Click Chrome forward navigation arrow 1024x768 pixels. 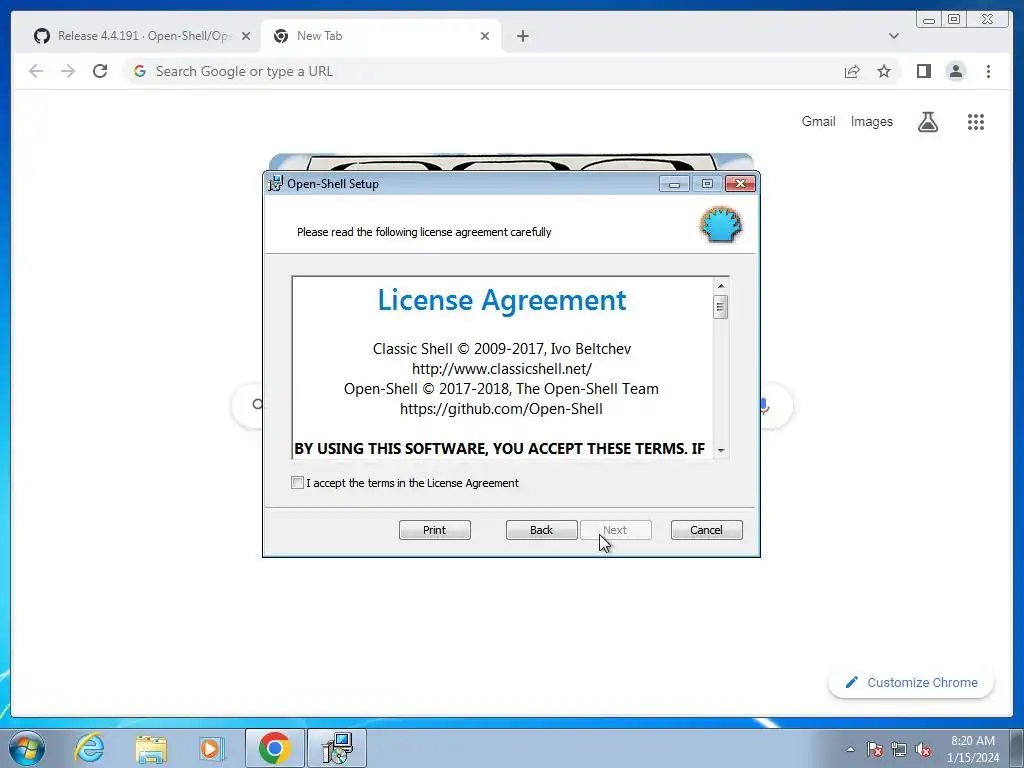pos(68,71)
